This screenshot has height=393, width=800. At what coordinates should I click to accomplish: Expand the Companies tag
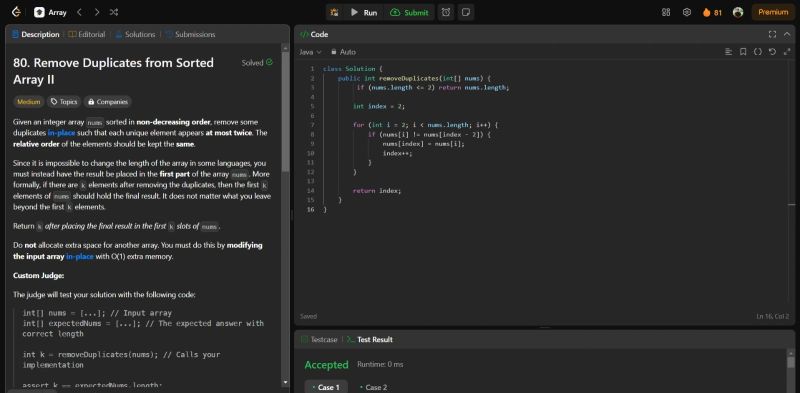click(108, 102)
